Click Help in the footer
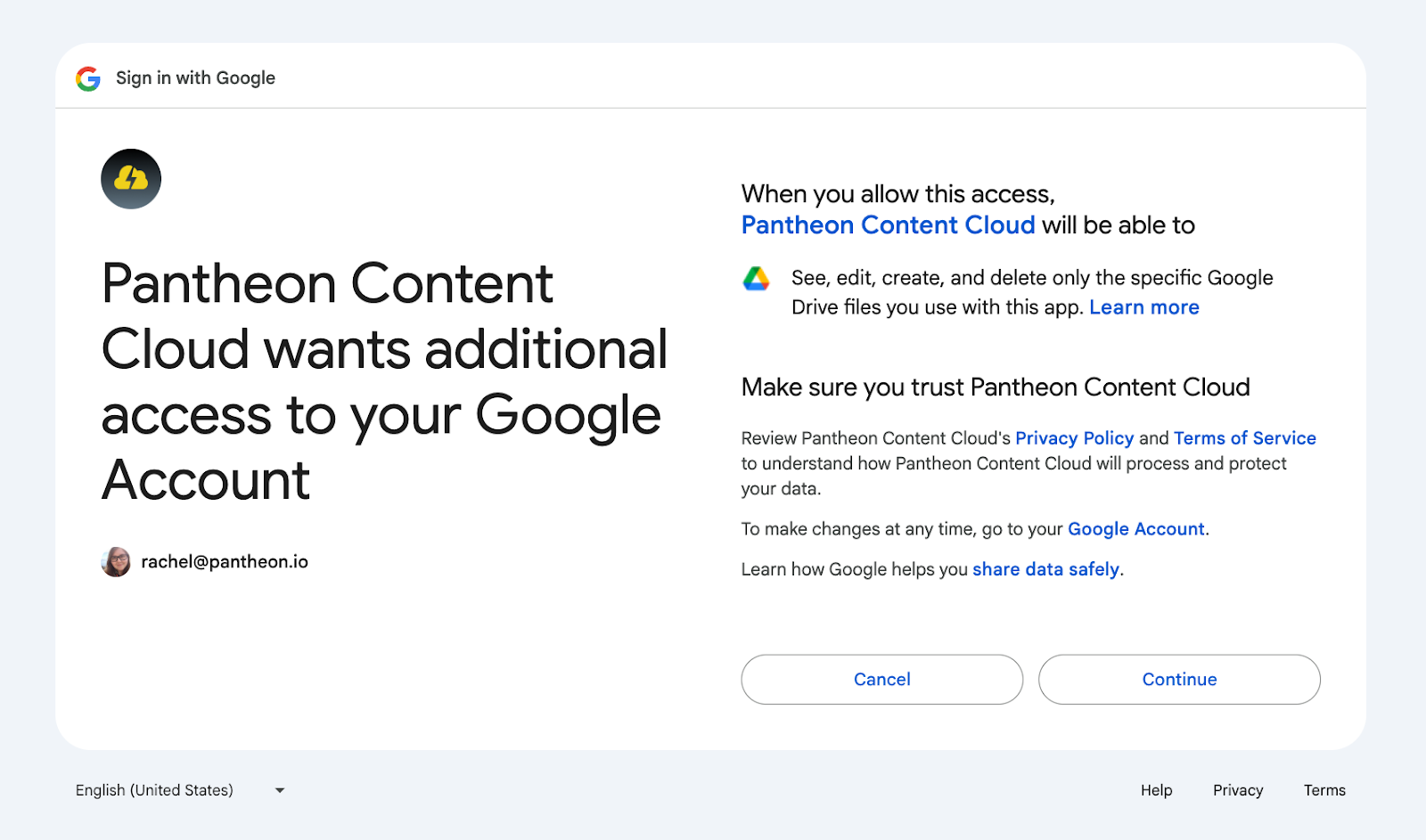 pos(1156,790)
